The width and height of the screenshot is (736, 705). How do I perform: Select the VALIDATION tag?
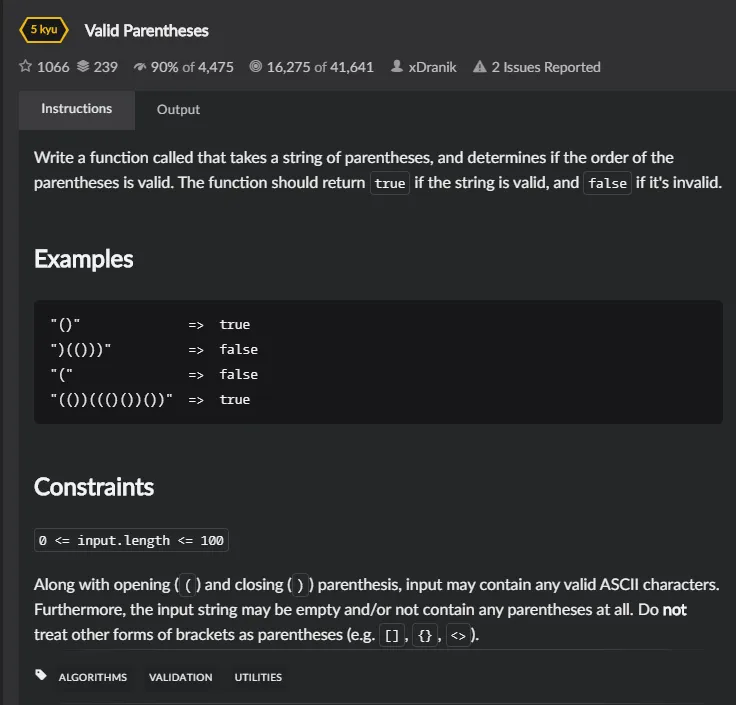click(180, 677)
